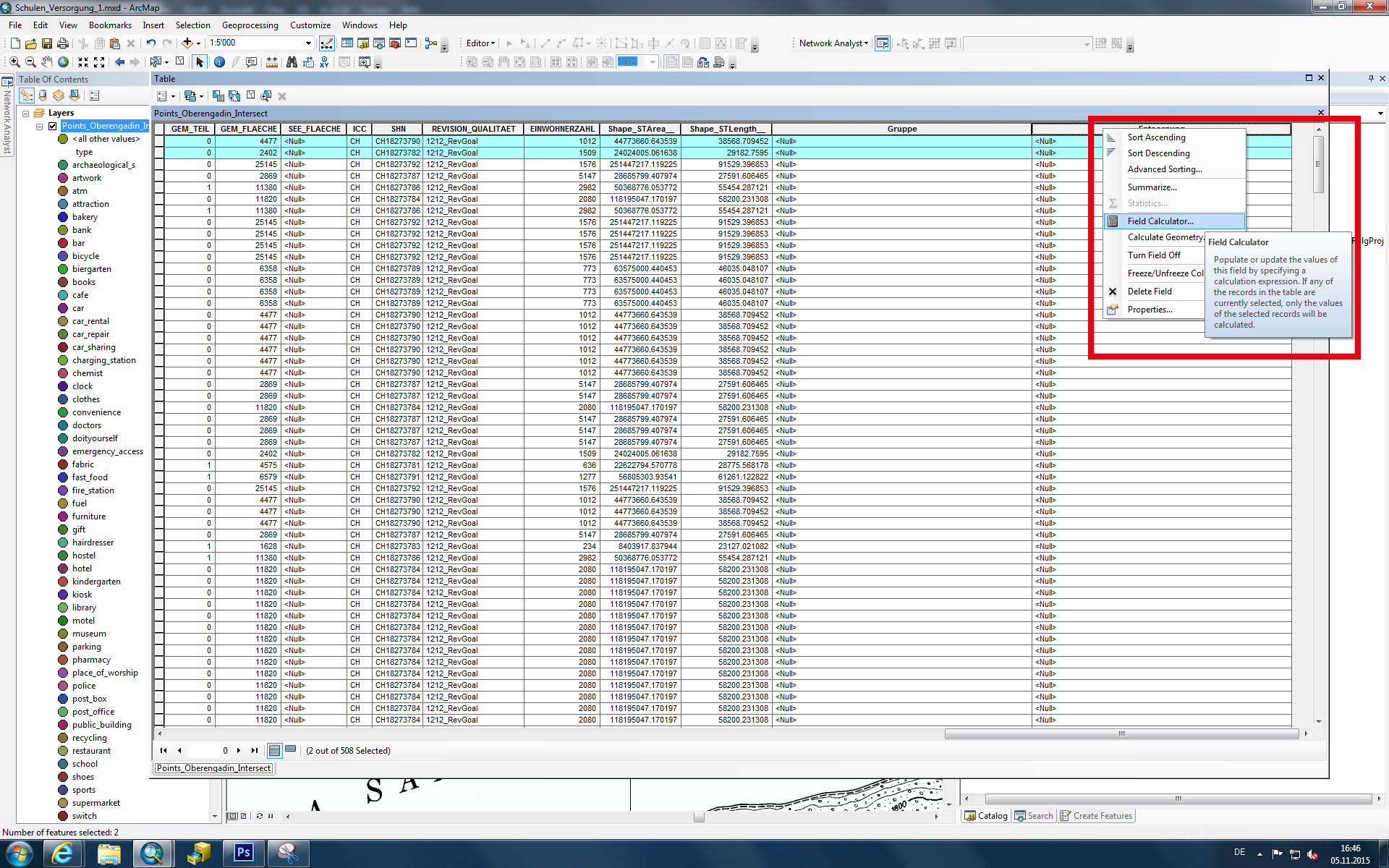The image size is (1389, 868).
Task: Select the Pan hand tool
Action: tap(47, 62)
